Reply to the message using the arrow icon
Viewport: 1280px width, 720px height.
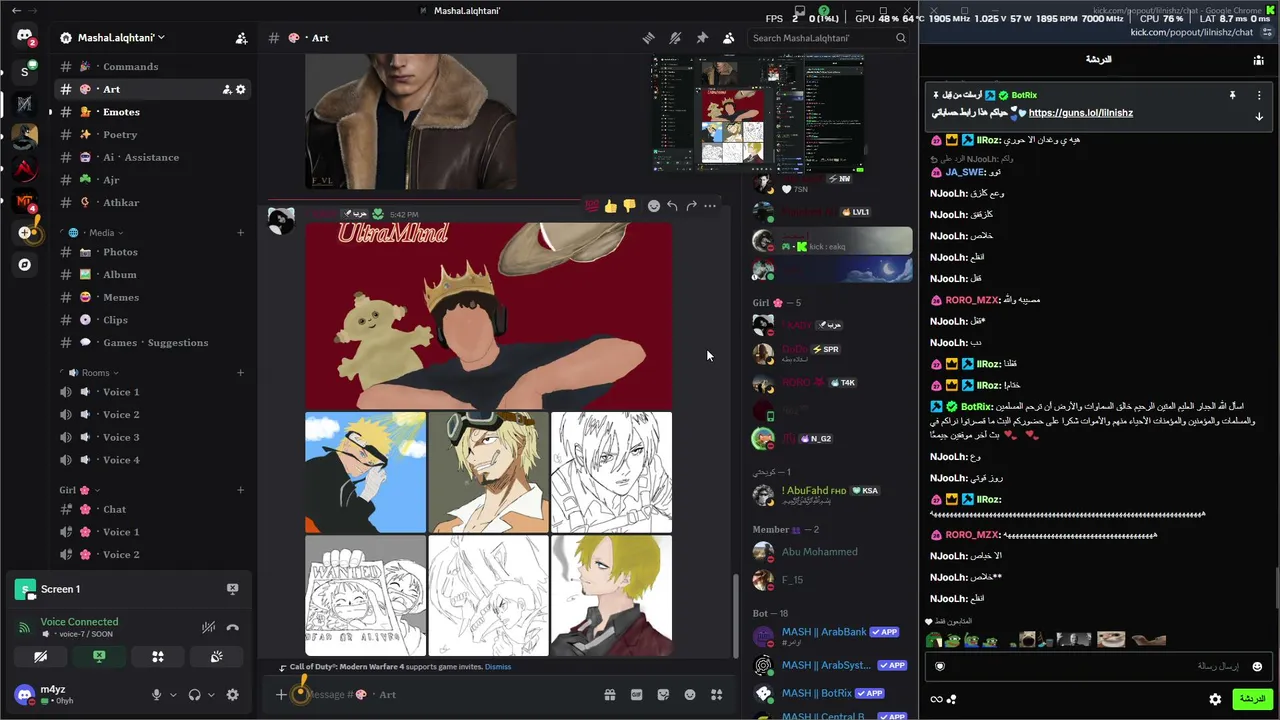[x=672, y=206]
